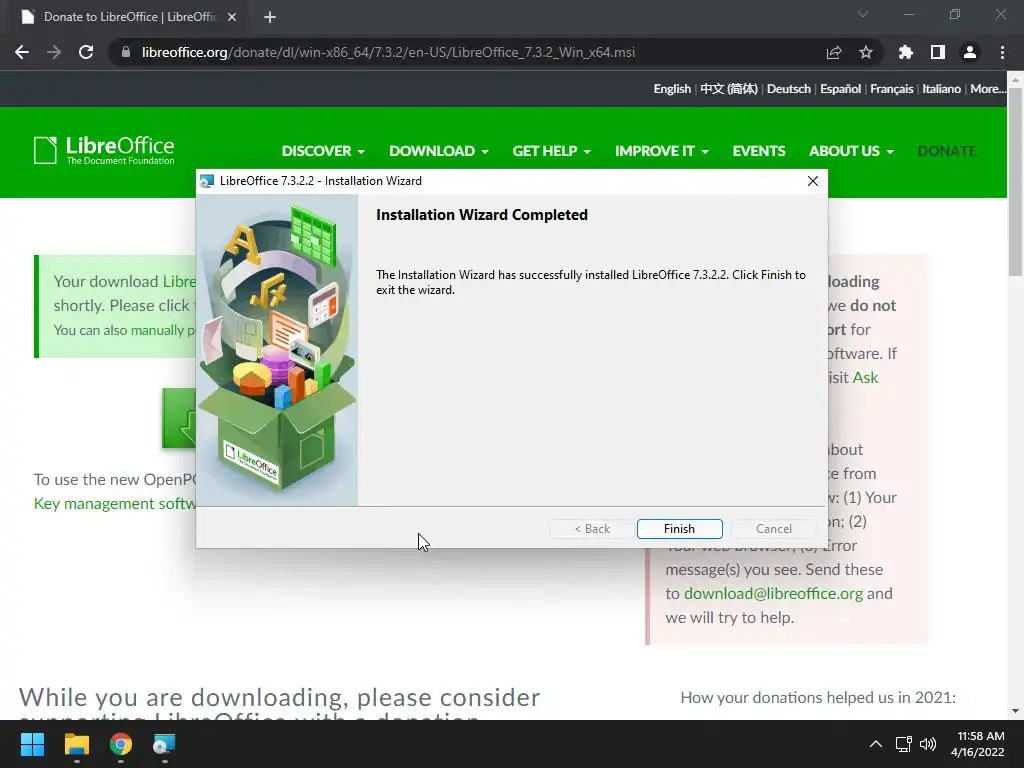Open a new browser tab
This screenshot has height=768, width=1024.
coord(270,17)
